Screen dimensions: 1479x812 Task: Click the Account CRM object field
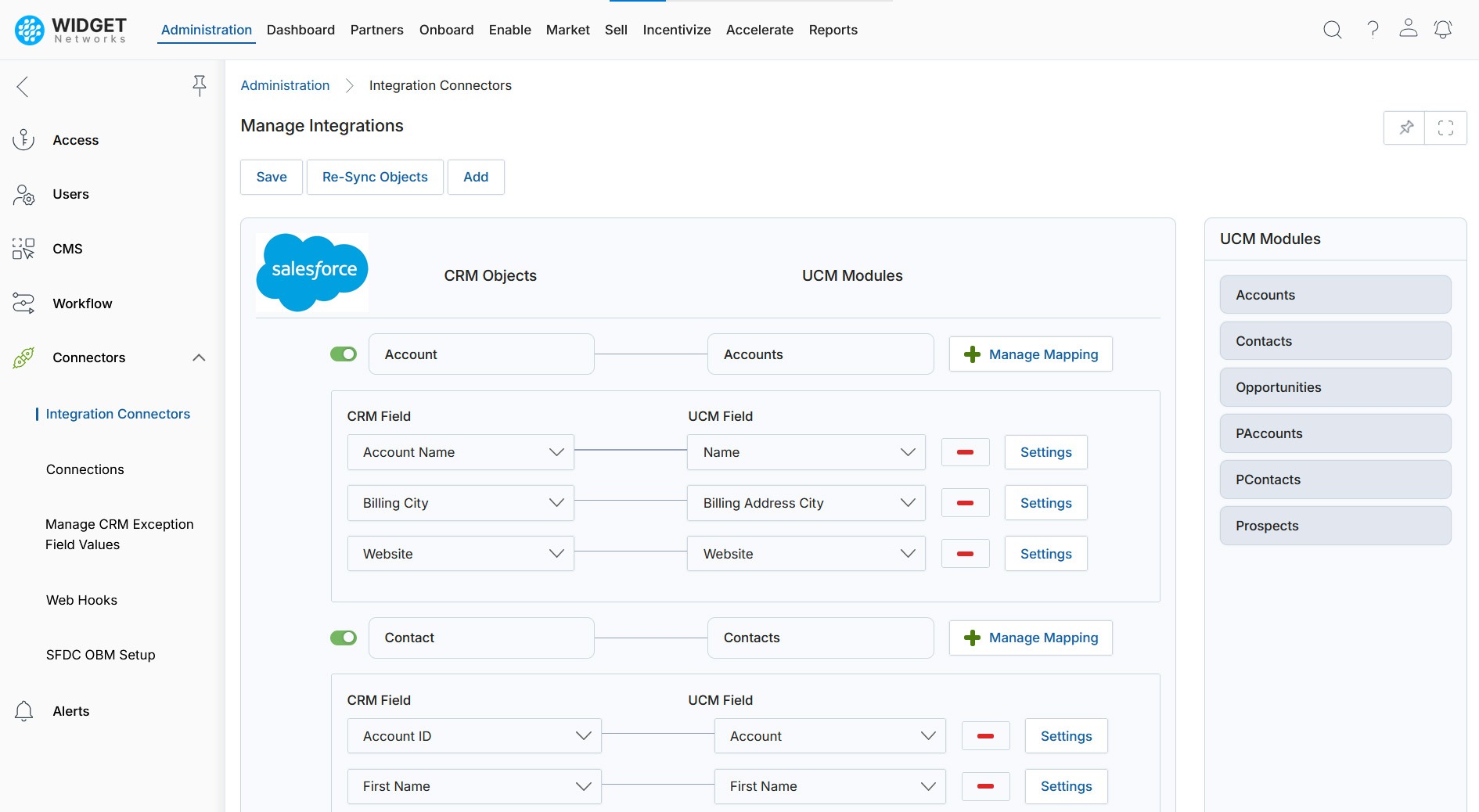coord(481,354)
